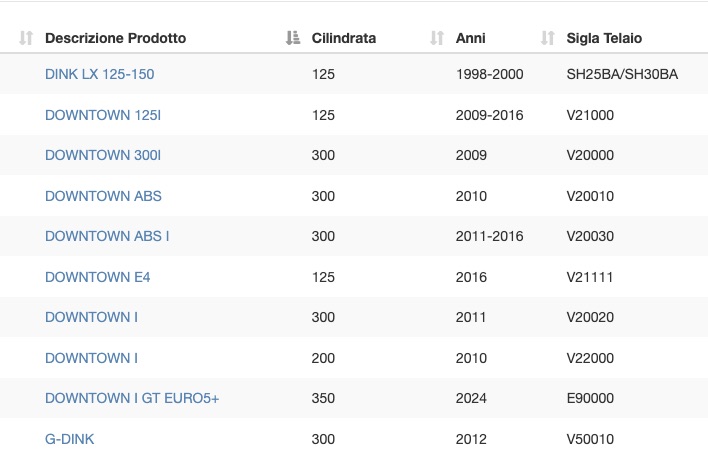Screen dimensions: 708x466
Task: Open the DOWNTOWN E4 link
Action: 98,277
